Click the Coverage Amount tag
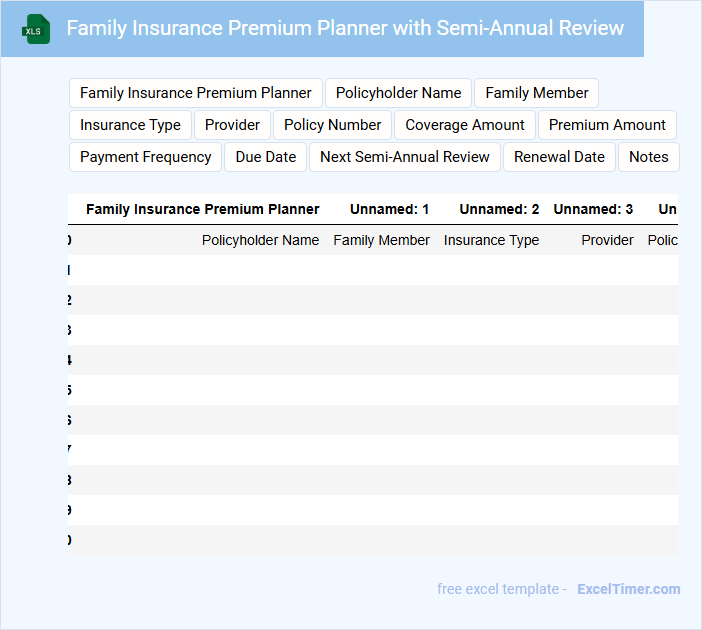The image size is (702, 630). tap(465, 125)
